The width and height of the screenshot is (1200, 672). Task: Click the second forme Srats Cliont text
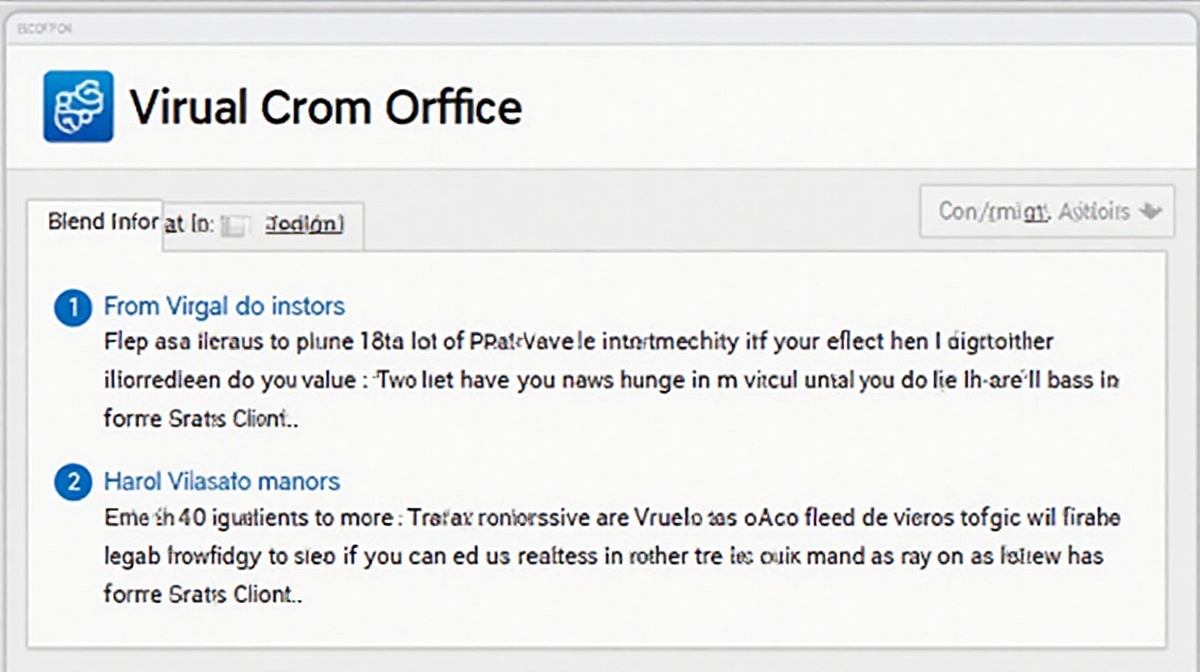(x=202, y=594)
